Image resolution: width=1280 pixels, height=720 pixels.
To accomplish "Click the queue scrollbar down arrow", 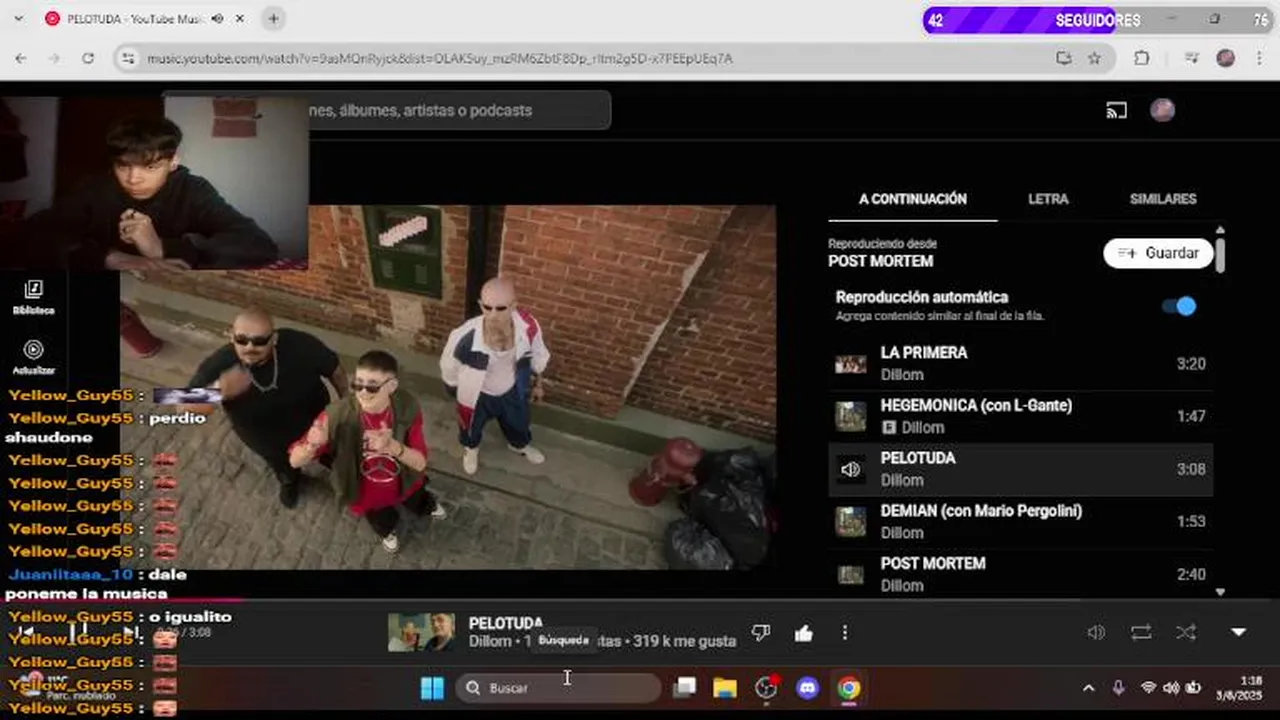I will tap(1220, 592).
